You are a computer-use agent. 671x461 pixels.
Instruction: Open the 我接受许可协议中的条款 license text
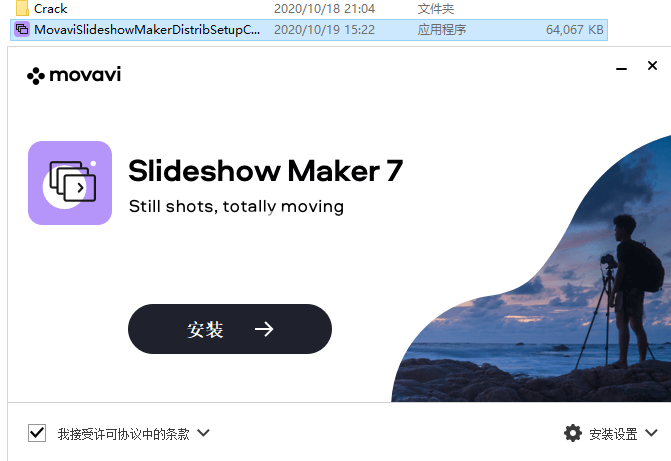[124, 434]
